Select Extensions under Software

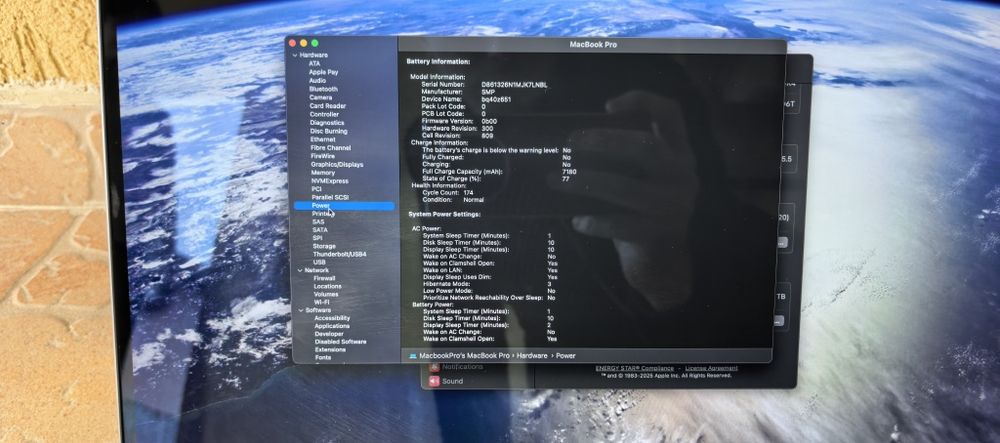click(330, 350)
